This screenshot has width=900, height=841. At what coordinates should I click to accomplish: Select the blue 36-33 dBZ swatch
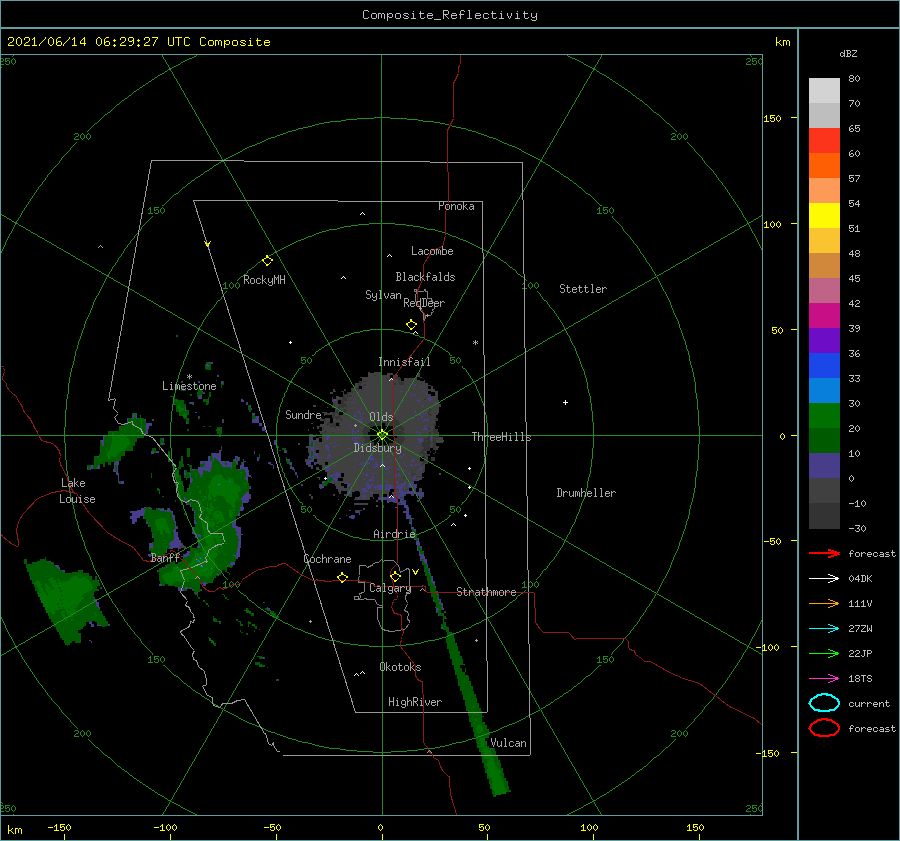(824, 365)
